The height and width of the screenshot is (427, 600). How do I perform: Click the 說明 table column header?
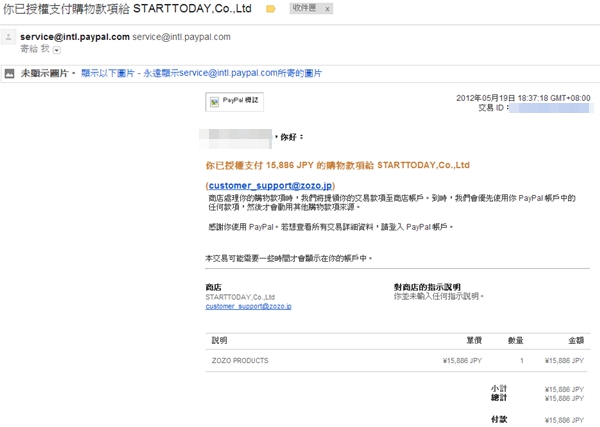pos(219,340)
